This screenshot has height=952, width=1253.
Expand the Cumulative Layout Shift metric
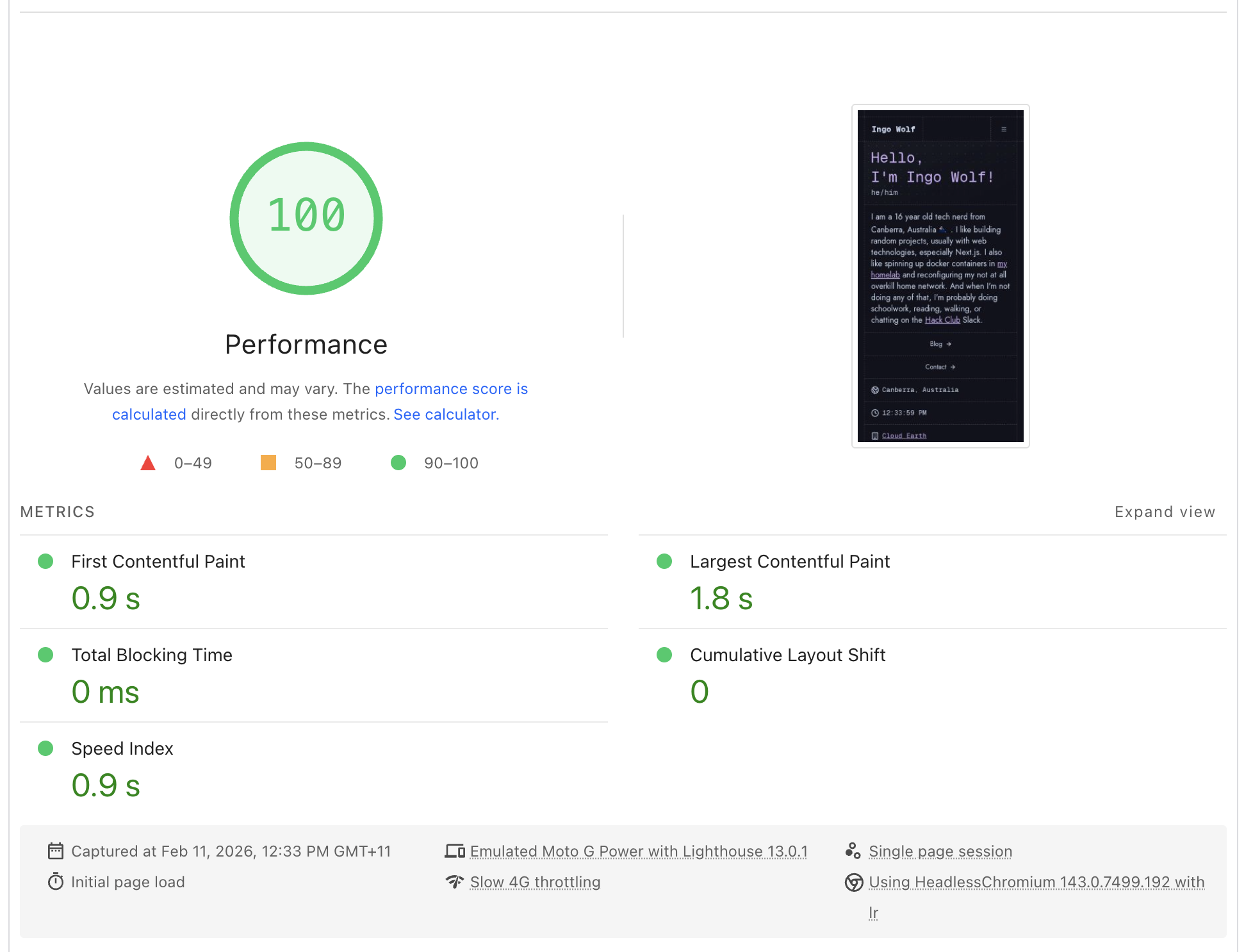click(x=787, y=655)
